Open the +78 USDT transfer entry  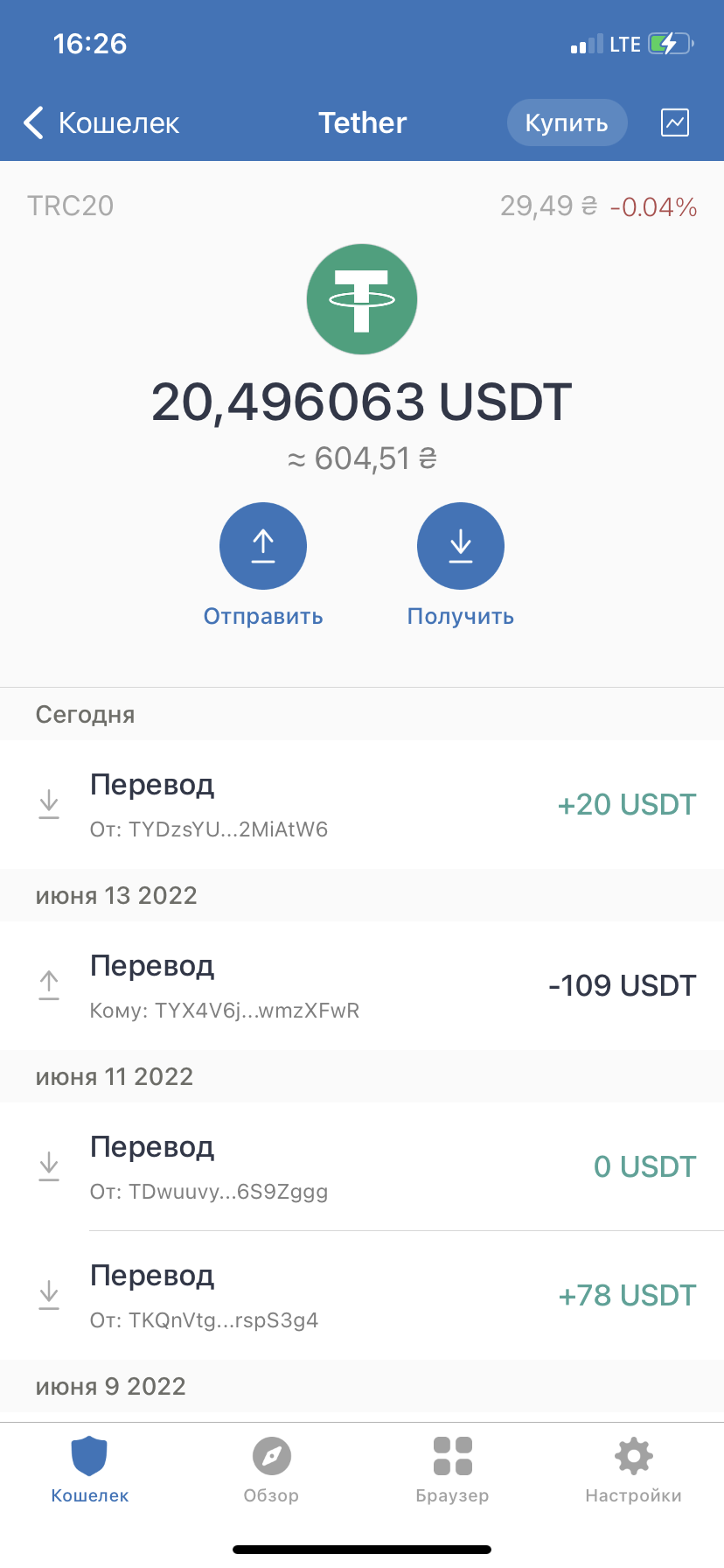362,1296
